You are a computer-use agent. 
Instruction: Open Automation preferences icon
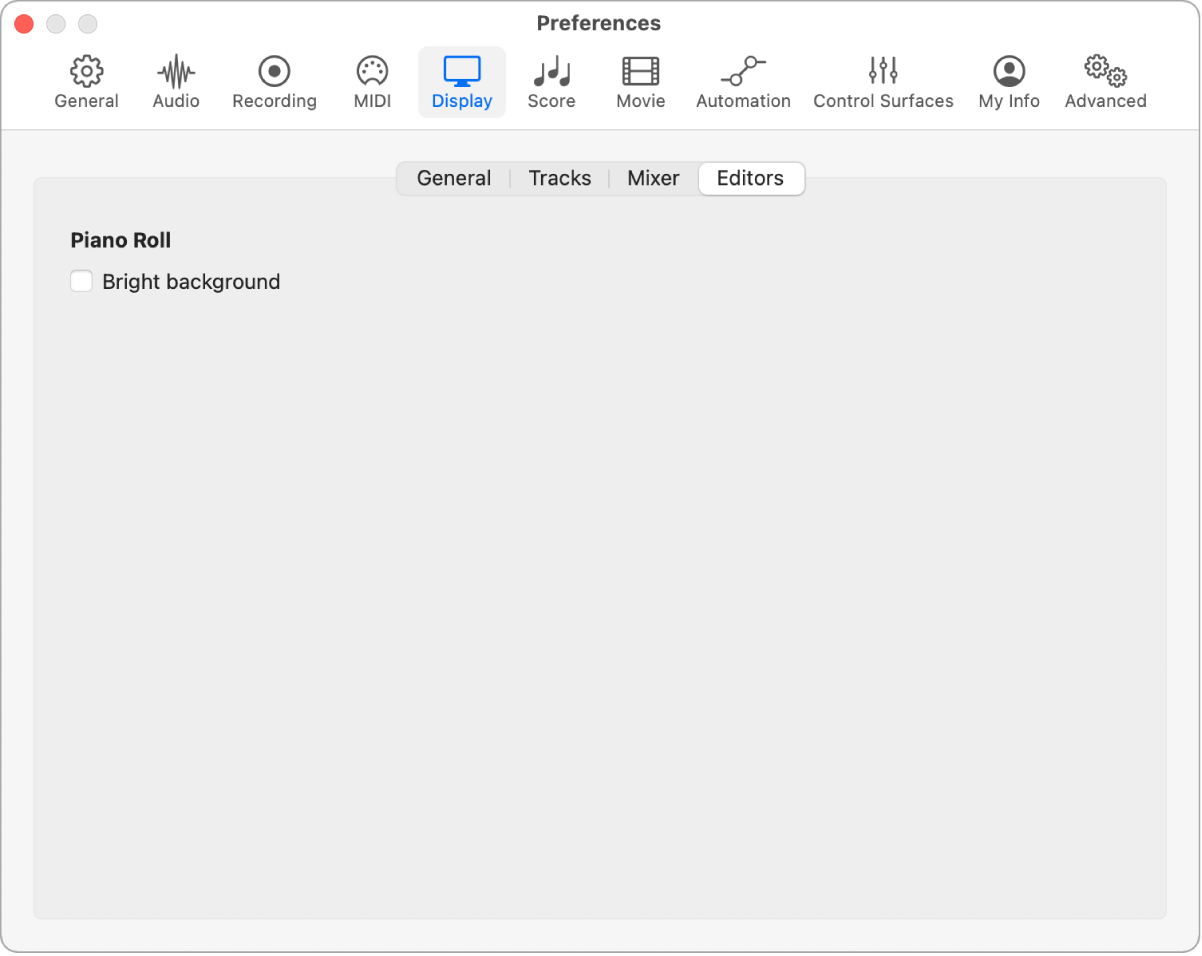coord(743,71)
